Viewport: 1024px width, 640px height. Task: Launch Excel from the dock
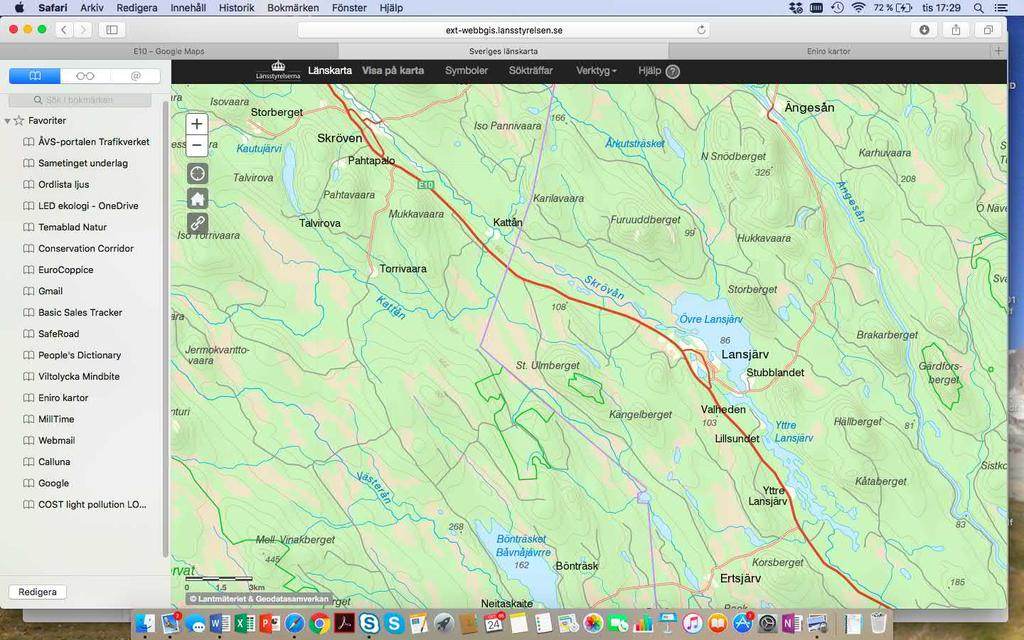[245, 624]
